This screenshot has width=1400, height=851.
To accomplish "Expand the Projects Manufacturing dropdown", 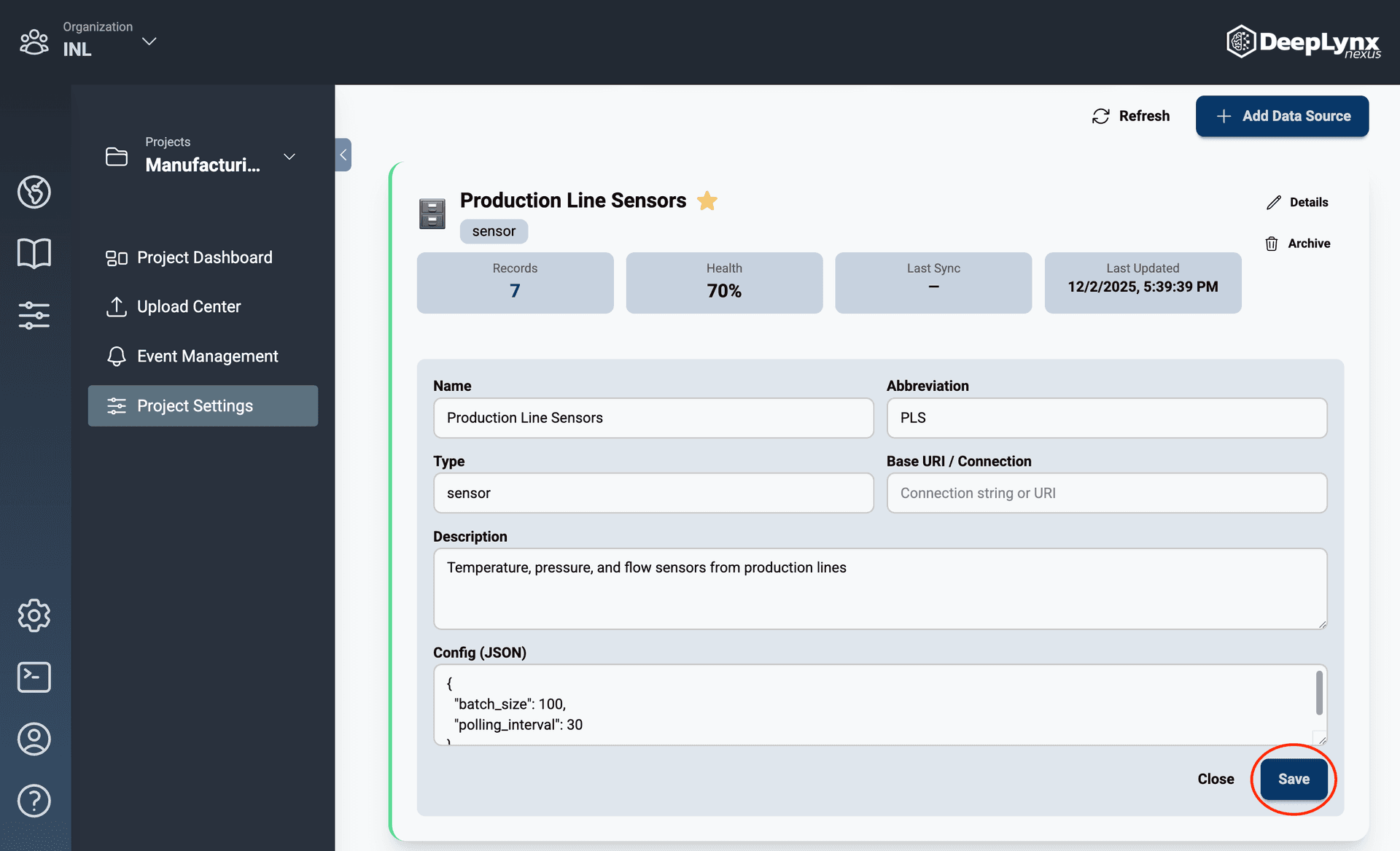I will (x=289, y=157).
